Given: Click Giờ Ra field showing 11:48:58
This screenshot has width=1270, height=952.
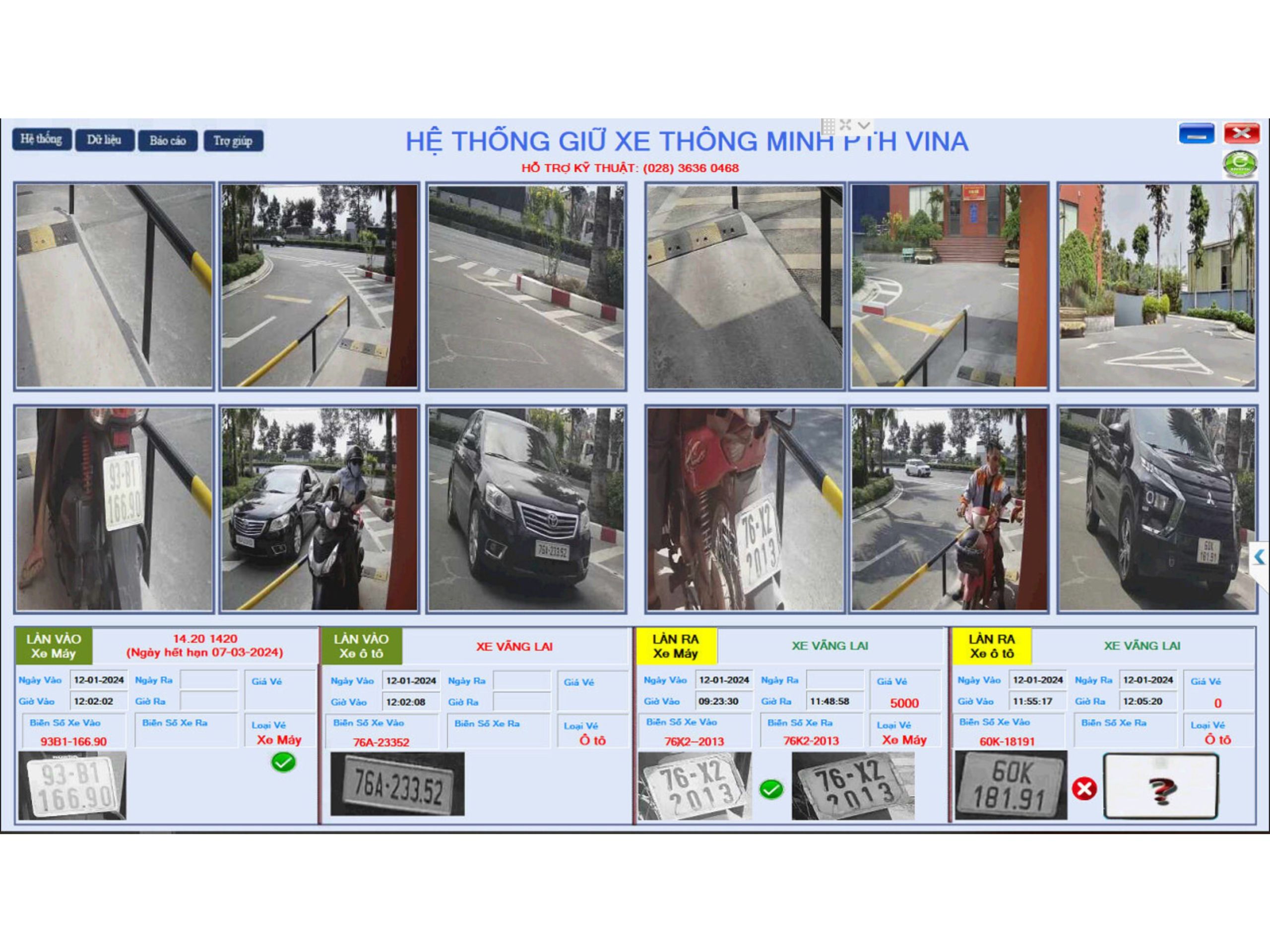Looking at the screenshot, I should point(835,701).
